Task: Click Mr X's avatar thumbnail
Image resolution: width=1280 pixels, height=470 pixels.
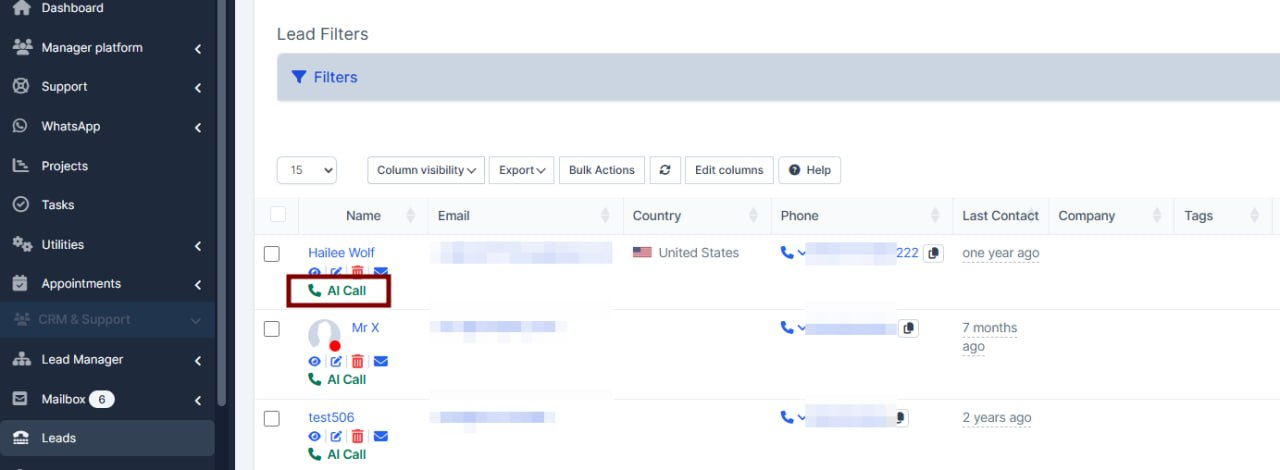Action: [324, 335]
